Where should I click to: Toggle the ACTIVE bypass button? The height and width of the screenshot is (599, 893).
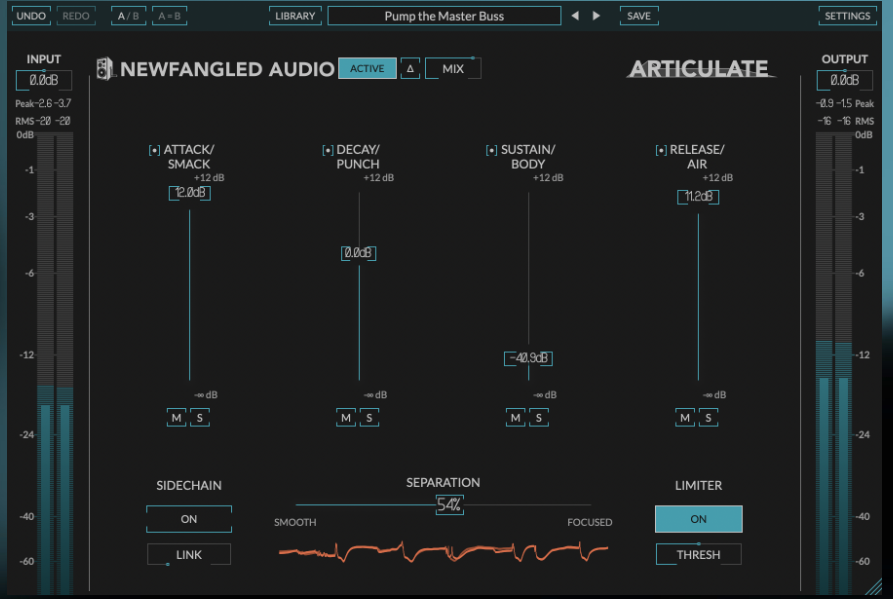(x=367, y=68)
